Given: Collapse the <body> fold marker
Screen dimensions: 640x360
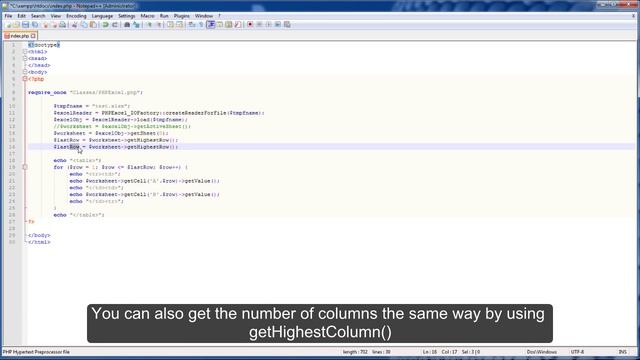Looking at the screenshot, I should (x=25, y=72).
